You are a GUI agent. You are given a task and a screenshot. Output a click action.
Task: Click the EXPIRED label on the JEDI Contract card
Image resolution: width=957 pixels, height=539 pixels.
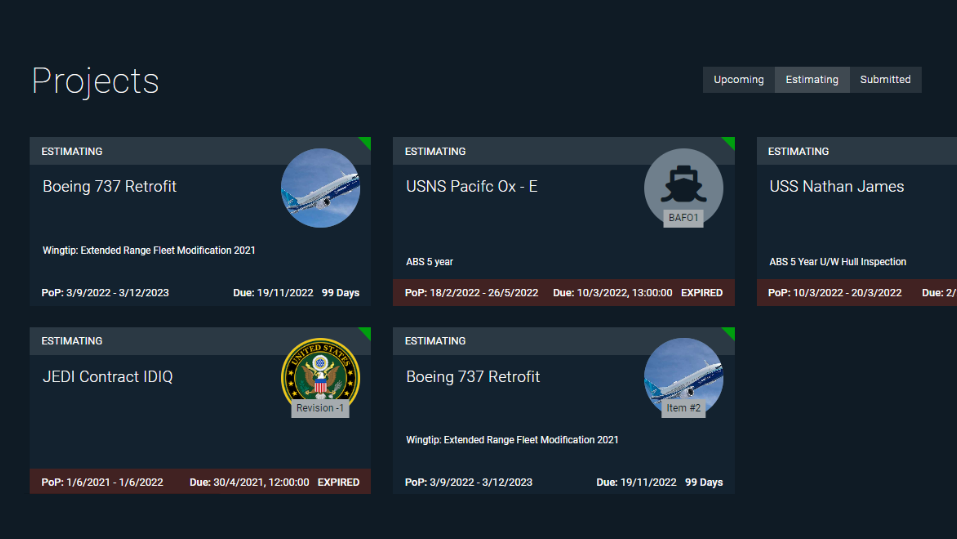click(338, 482)
